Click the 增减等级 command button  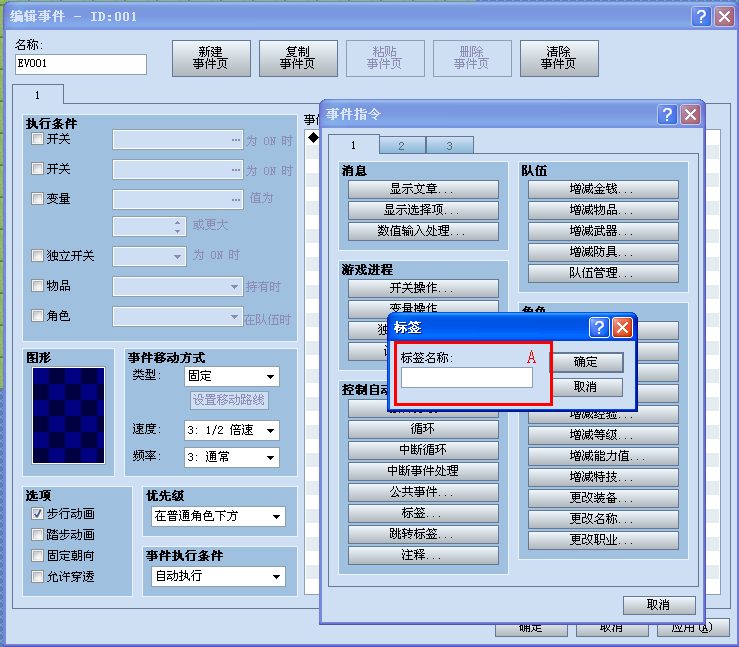pos(603,435)
